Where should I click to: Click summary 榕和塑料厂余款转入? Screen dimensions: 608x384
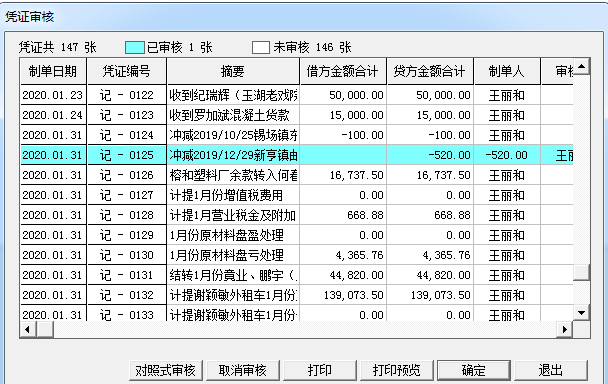click(233, 175)
